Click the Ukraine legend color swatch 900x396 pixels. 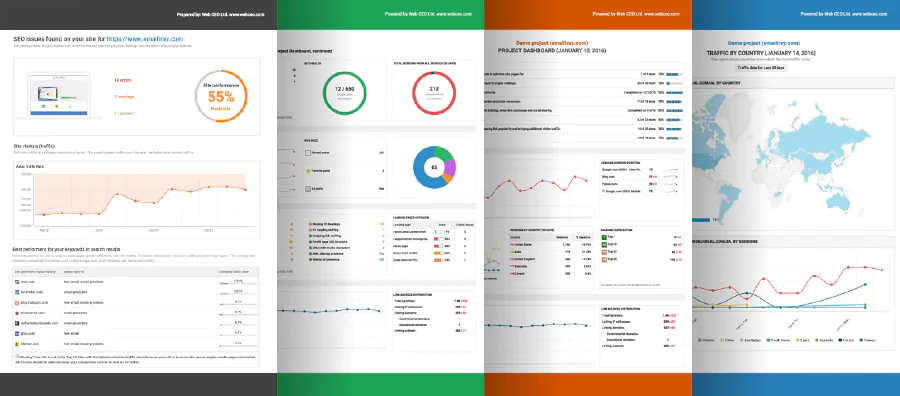(700, 340)
